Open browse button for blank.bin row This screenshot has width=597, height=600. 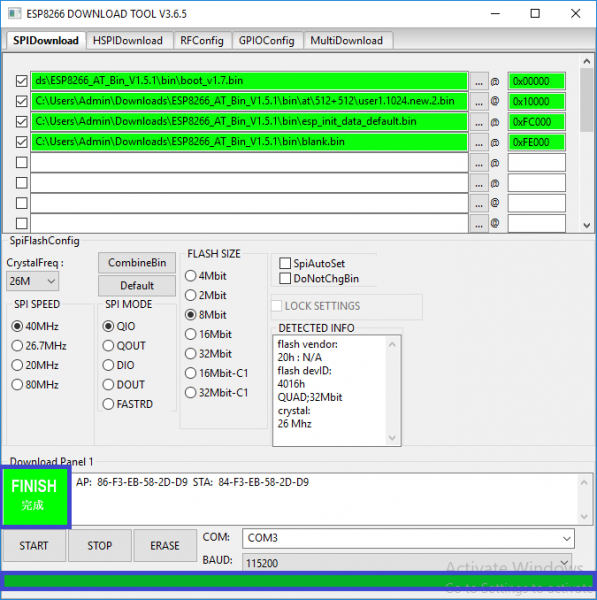click(x=479, y=142)
